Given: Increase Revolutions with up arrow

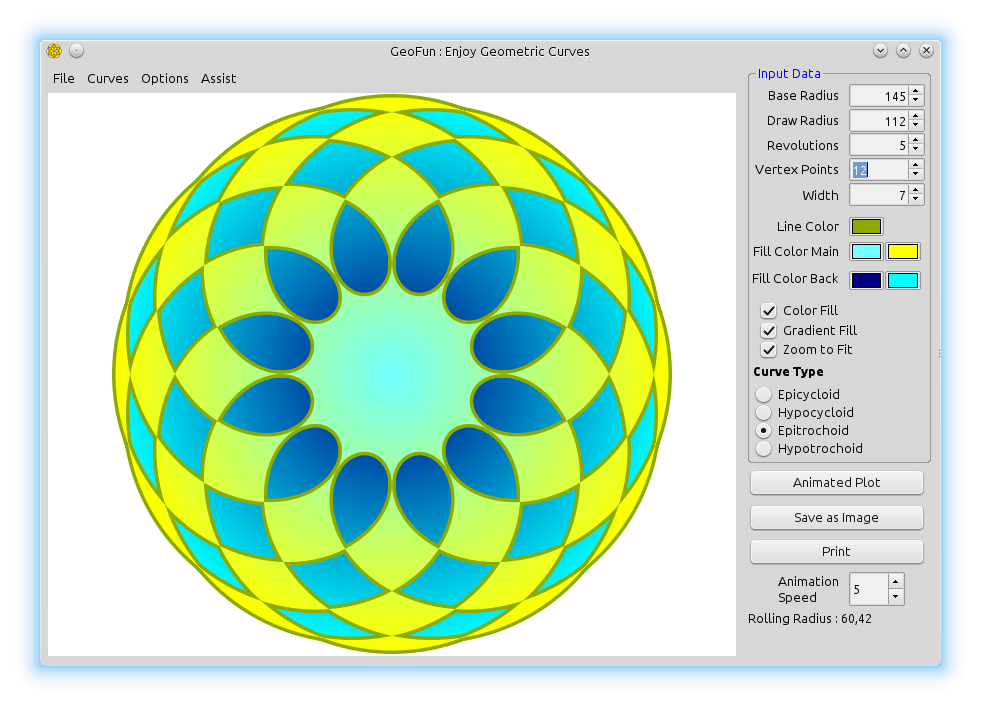Looking at the screenshot, I should [916, 140].
